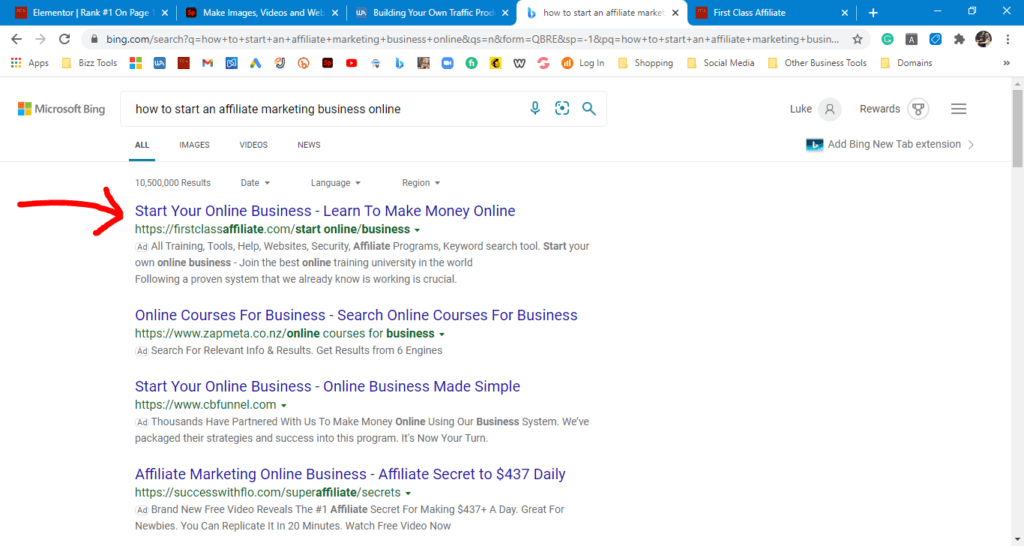Image resolution: width=1024 pixels, height=546 pixels.
Task: Click the page vertical scrollbar thumb
Action: 1017,129
